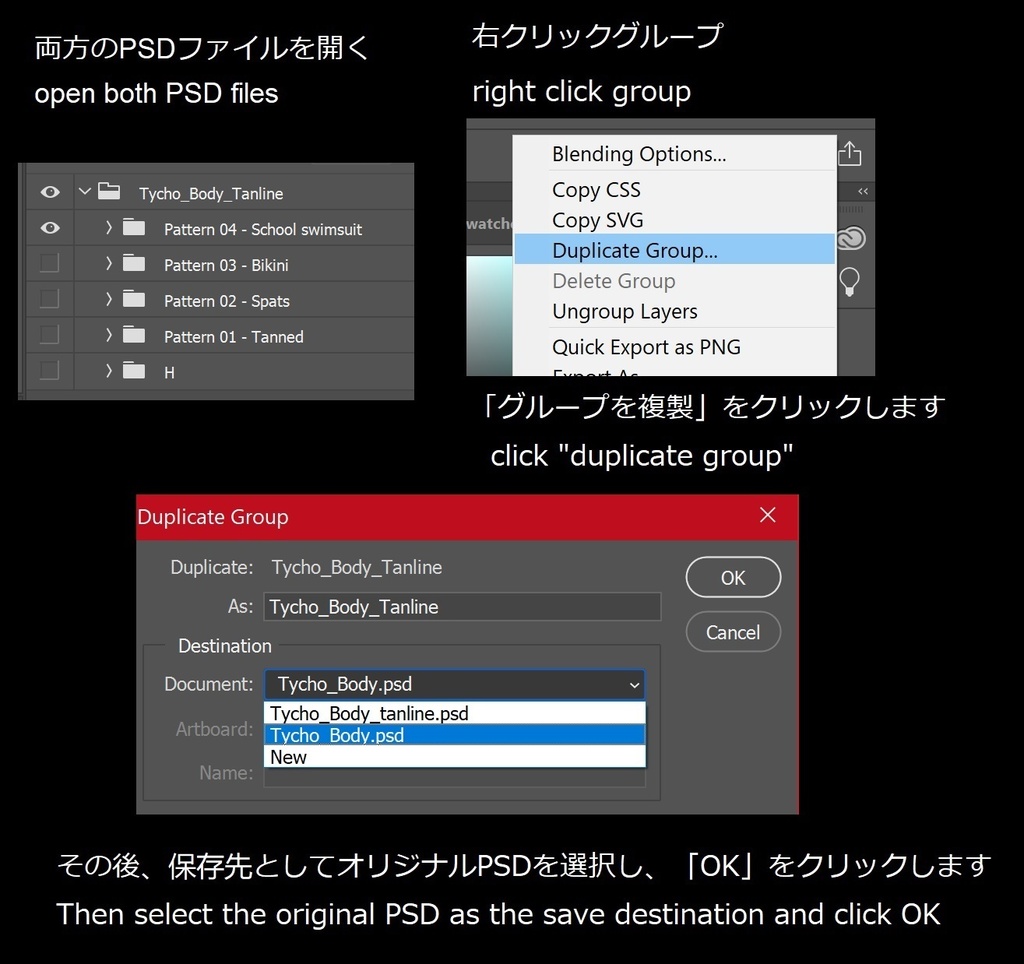
Task: Click the red X to close Duplicate Group
Action: pyautogui.click(x=768, y=515)
